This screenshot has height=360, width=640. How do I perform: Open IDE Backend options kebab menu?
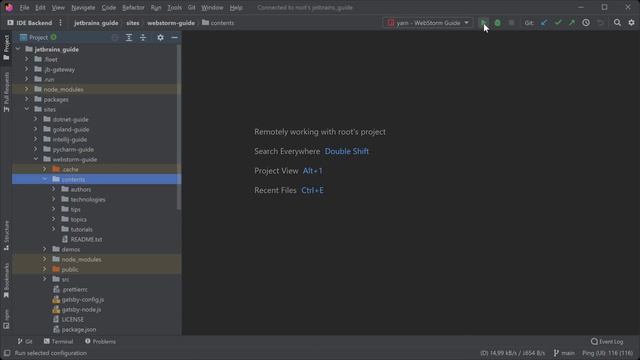tap(60, 23)
